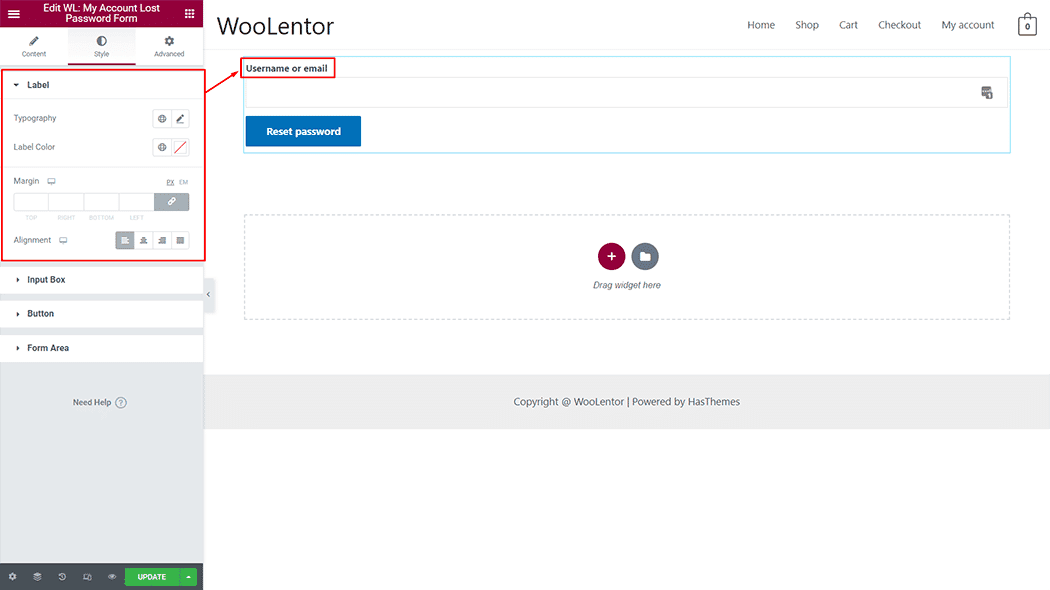This screenshot has width=1050, height=590.
Task: Switch to Responsive Mode in footer
Action: click(x=87, y=577)
